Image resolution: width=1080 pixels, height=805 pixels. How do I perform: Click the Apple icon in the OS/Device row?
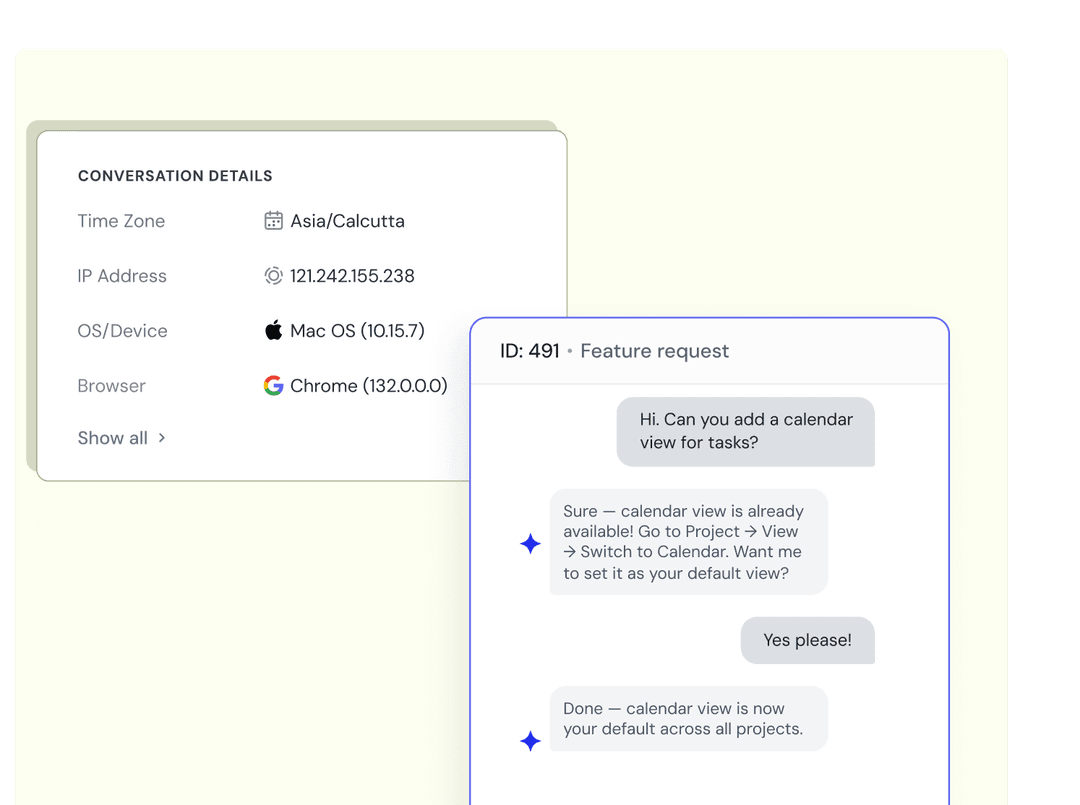click(x=272, y=330)
